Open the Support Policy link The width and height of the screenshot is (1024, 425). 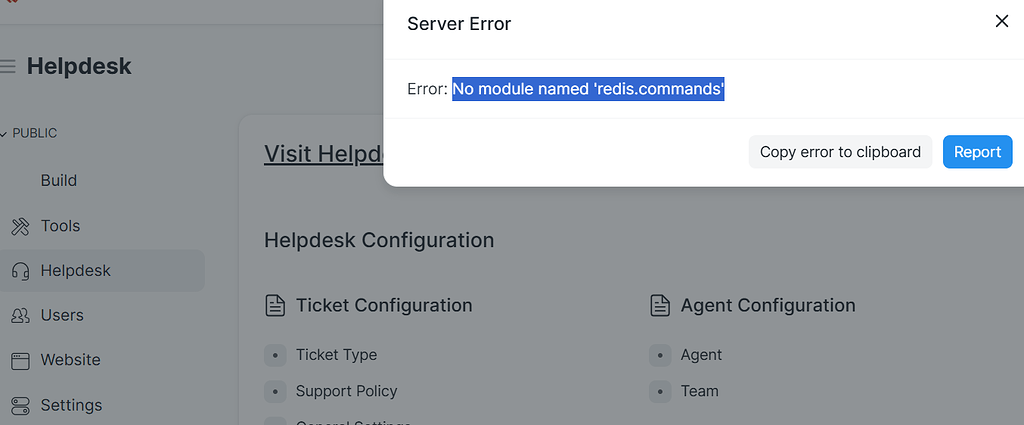347,391
